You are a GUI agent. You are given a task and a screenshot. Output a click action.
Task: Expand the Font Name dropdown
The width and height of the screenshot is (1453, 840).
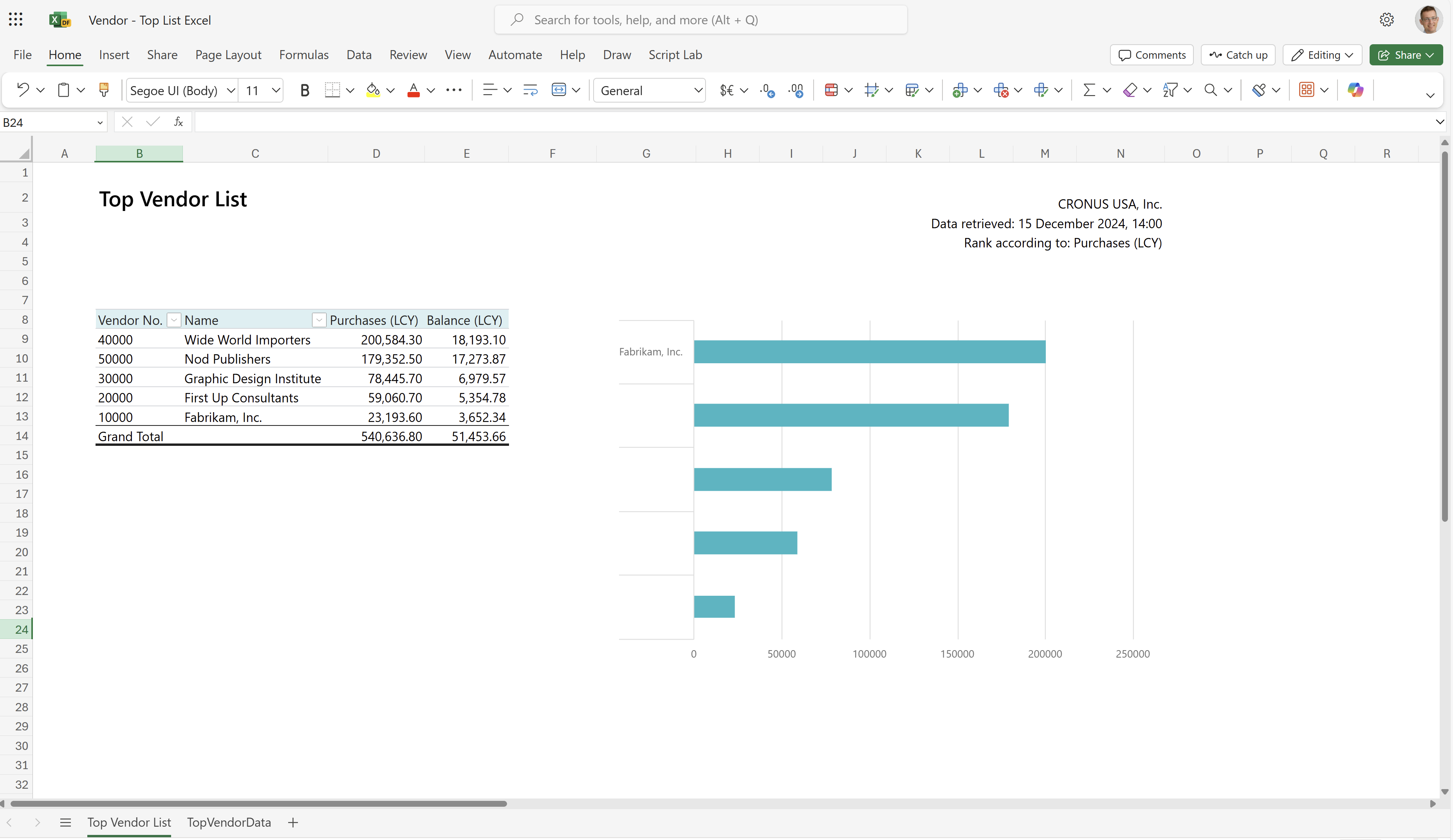(227, 90)
